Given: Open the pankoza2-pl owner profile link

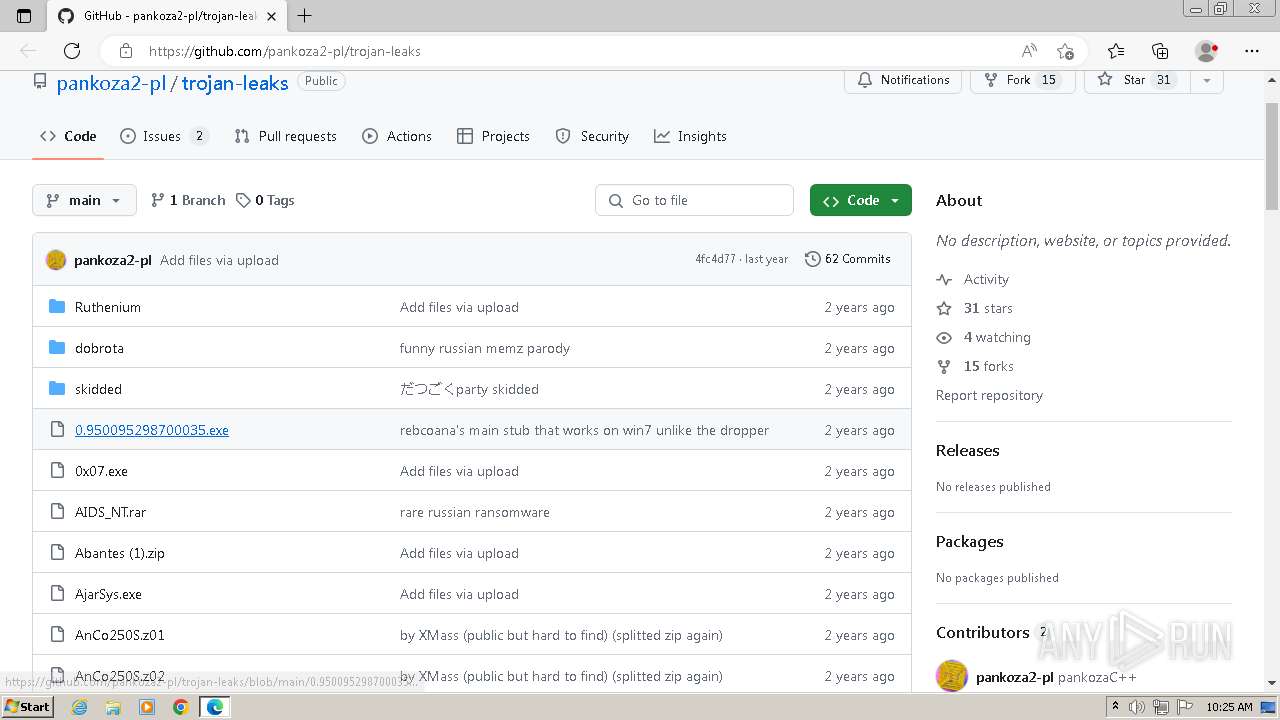Looking at the screenshot, I should pos(111,83).
